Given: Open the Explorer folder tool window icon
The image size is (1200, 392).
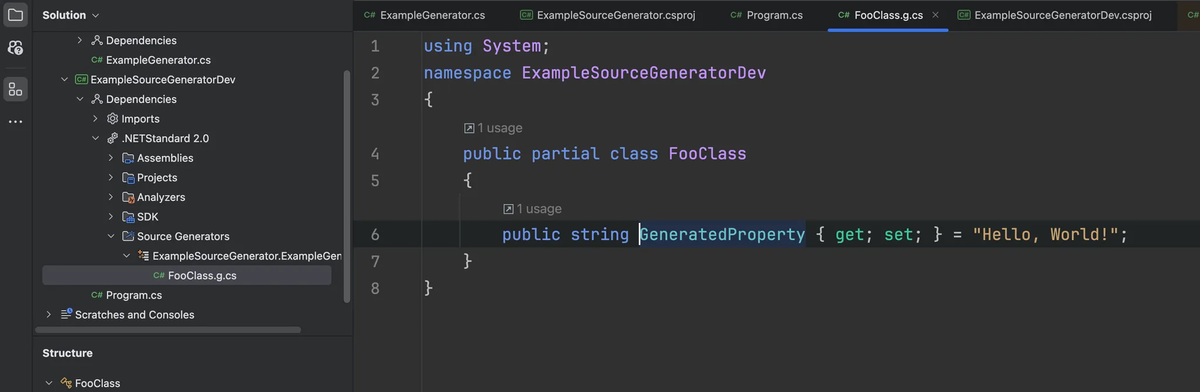Looking at the screenshot, I should click(x=15, y=16).
